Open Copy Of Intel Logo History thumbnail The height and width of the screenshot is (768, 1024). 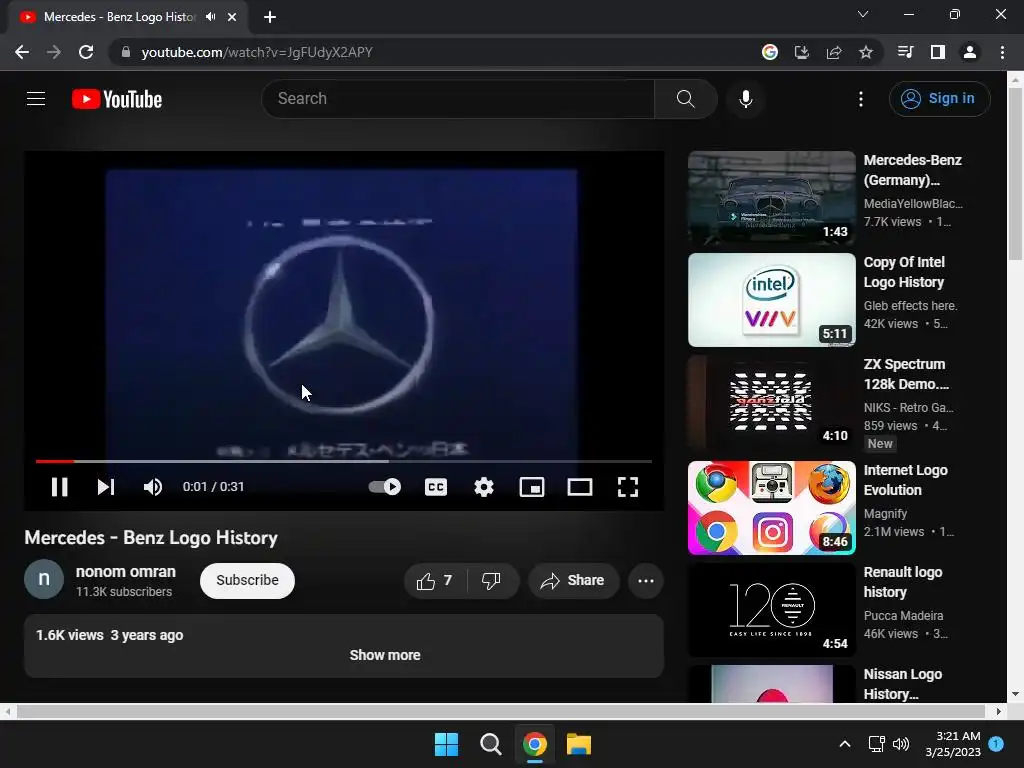click(771, 300)
